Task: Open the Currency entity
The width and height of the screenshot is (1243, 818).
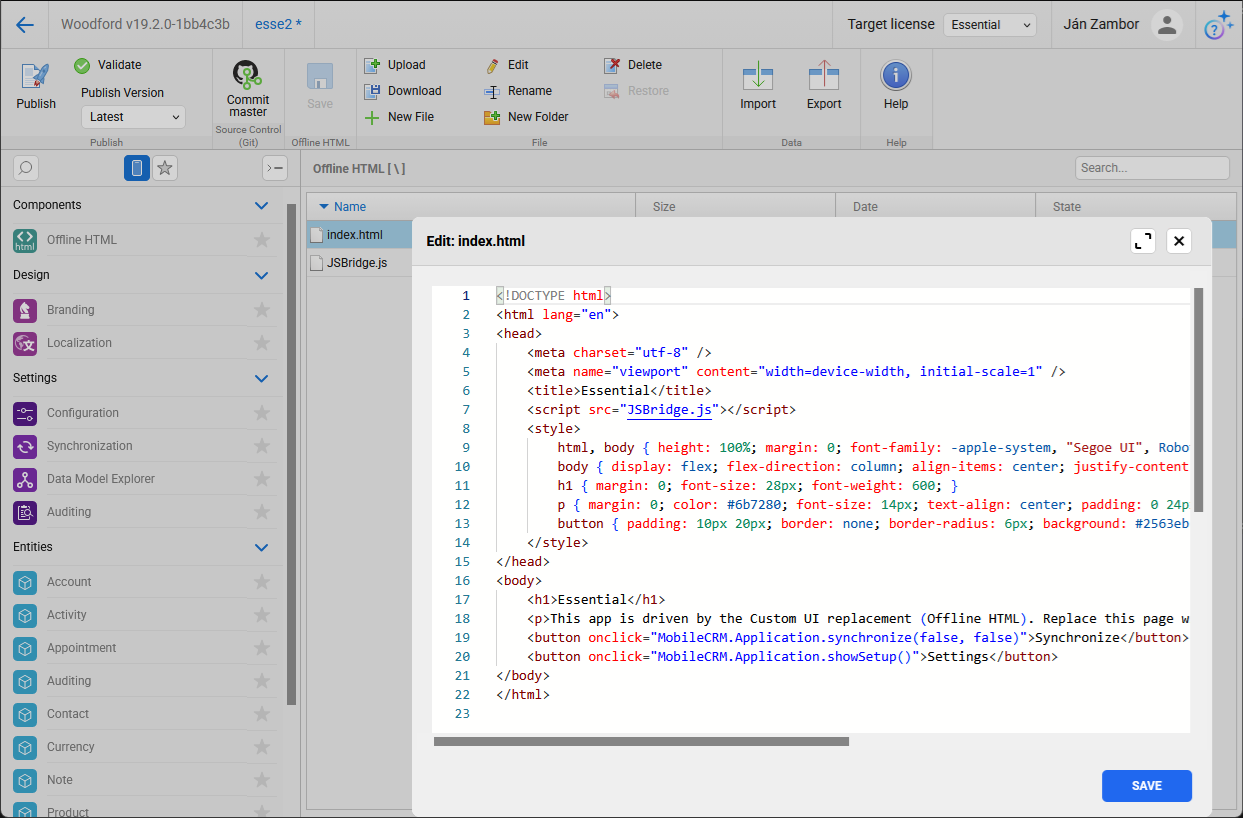Action: (x=70, y=747)
